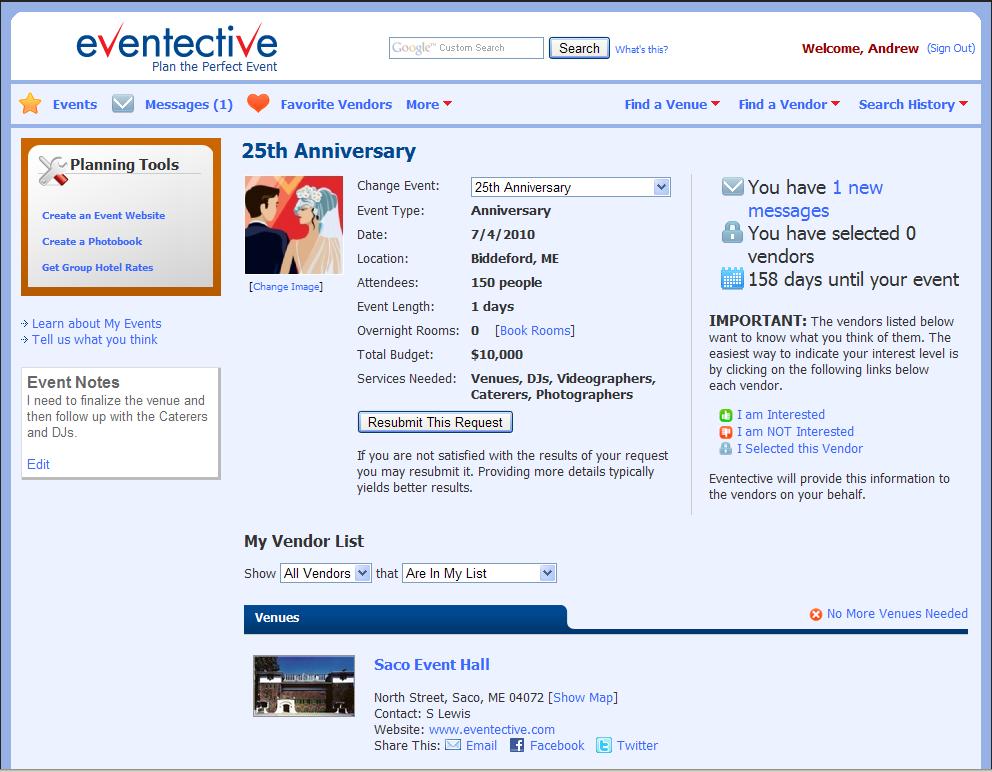Click the Events star icon
The width and height of the screenshot is (992, 772).
(31, 103)
